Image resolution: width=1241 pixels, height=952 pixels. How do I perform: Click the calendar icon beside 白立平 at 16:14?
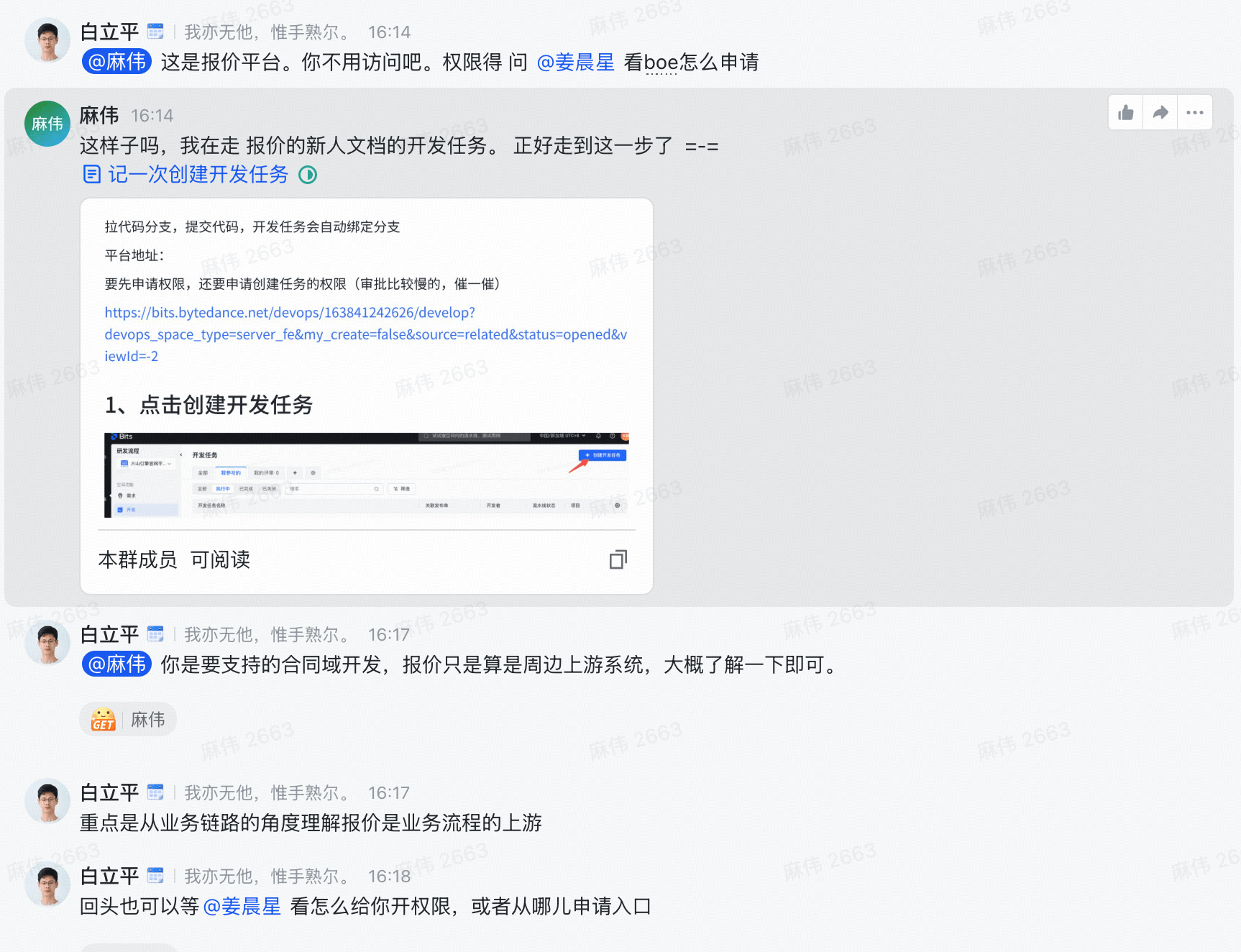click(155, 32)
